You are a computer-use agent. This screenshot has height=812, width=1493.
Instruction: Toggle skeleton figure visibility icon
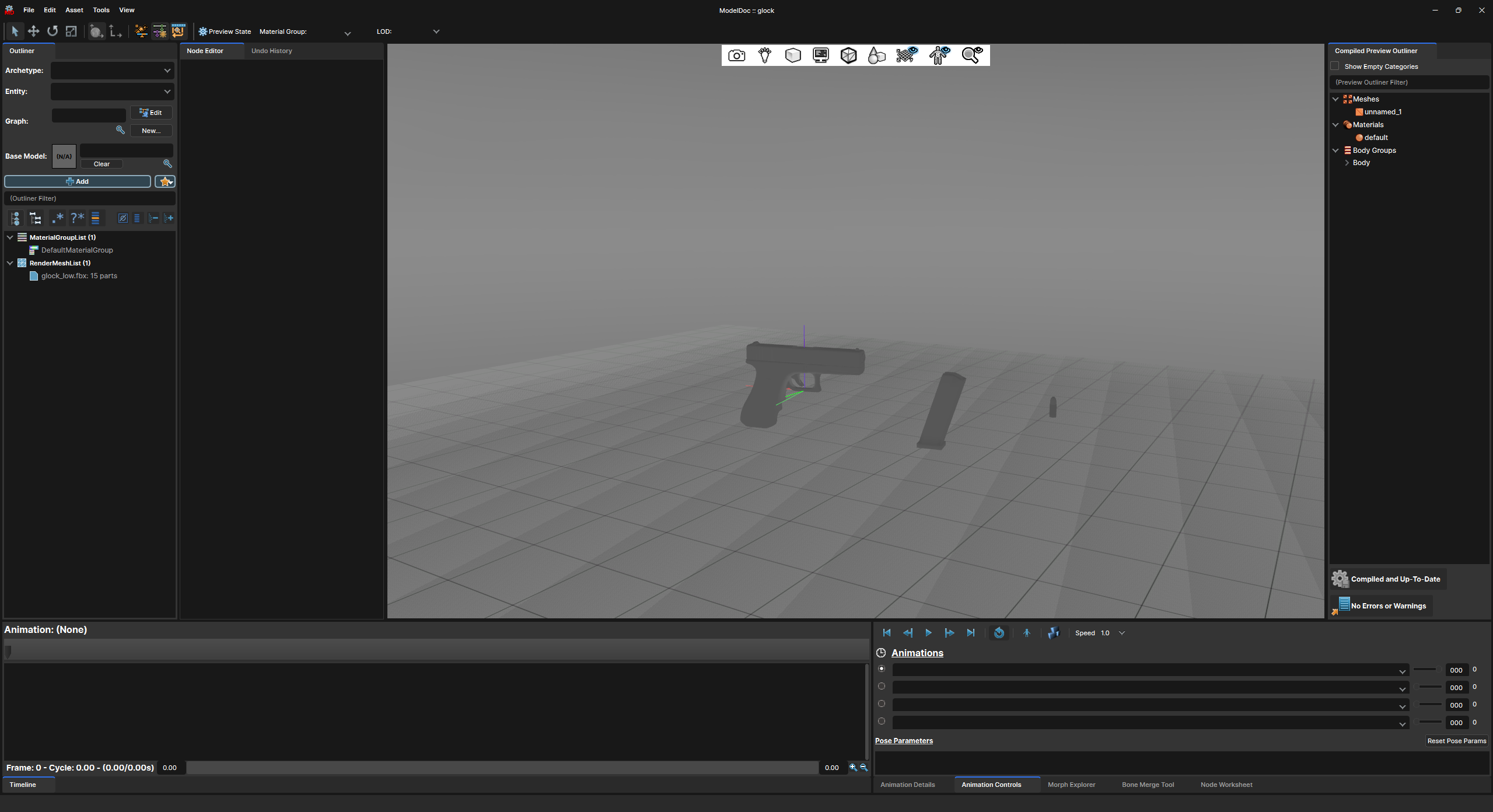[939, 55]
